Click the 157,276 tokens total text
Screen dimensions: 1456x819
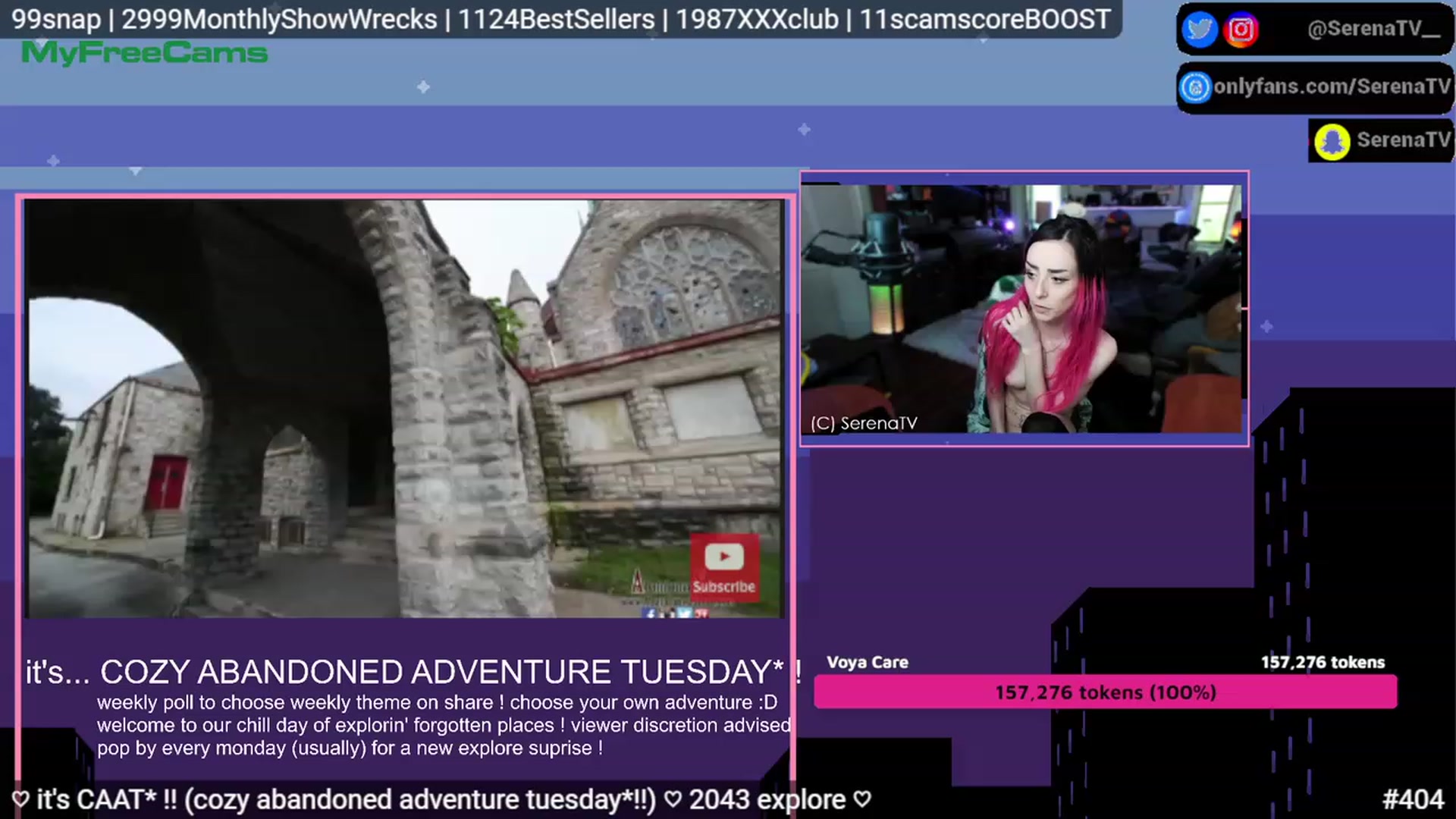point(1323,662)
